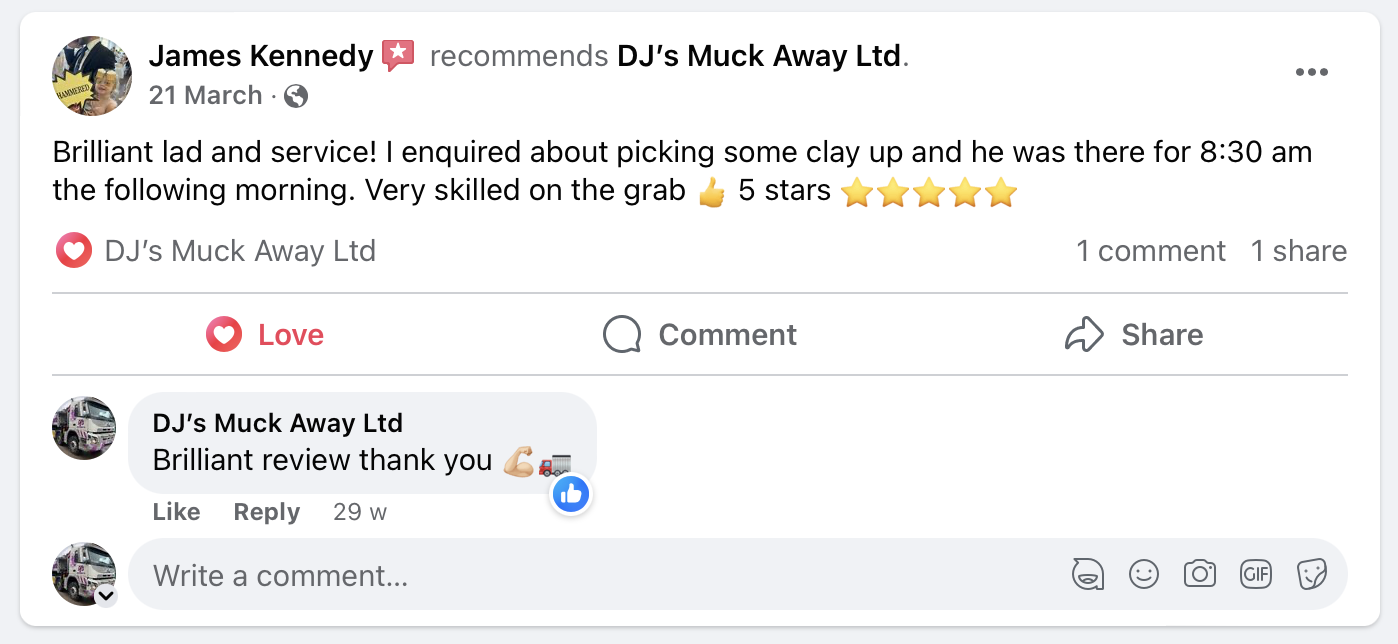Toggle the Love reaction button
Viewport: 1398px width, 644px height.
[265, 334]
